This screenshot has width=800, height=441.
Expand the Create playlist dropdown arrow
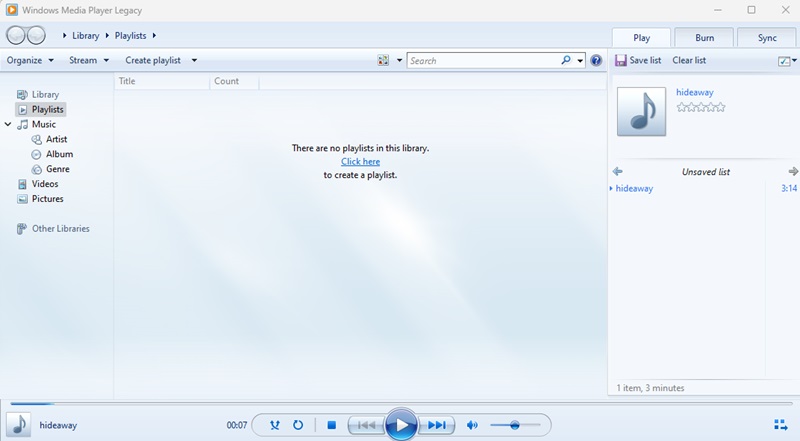point(194,60)
